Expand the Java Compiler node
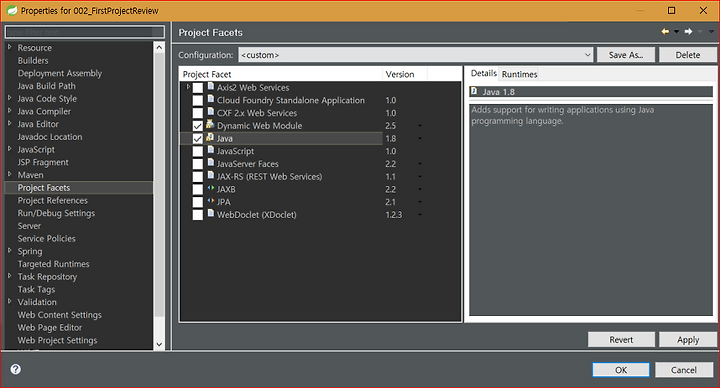Image resolution: width=720 pixels, height=388 pixels. pyautogui.click(x=10, y=111)
